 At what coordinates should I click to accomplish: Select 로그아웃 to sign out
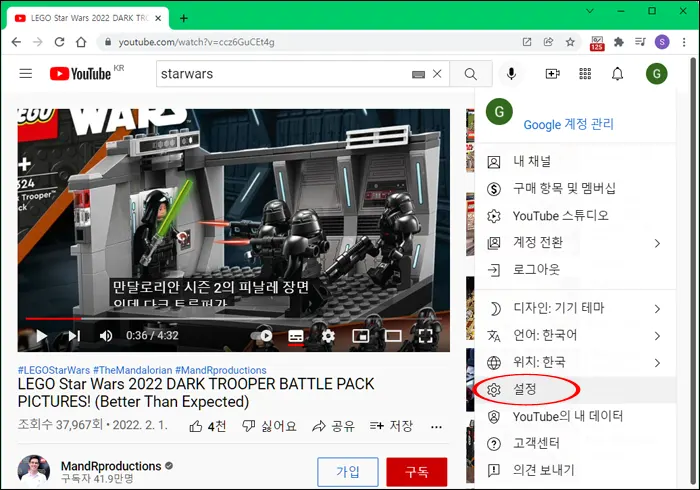576,270
